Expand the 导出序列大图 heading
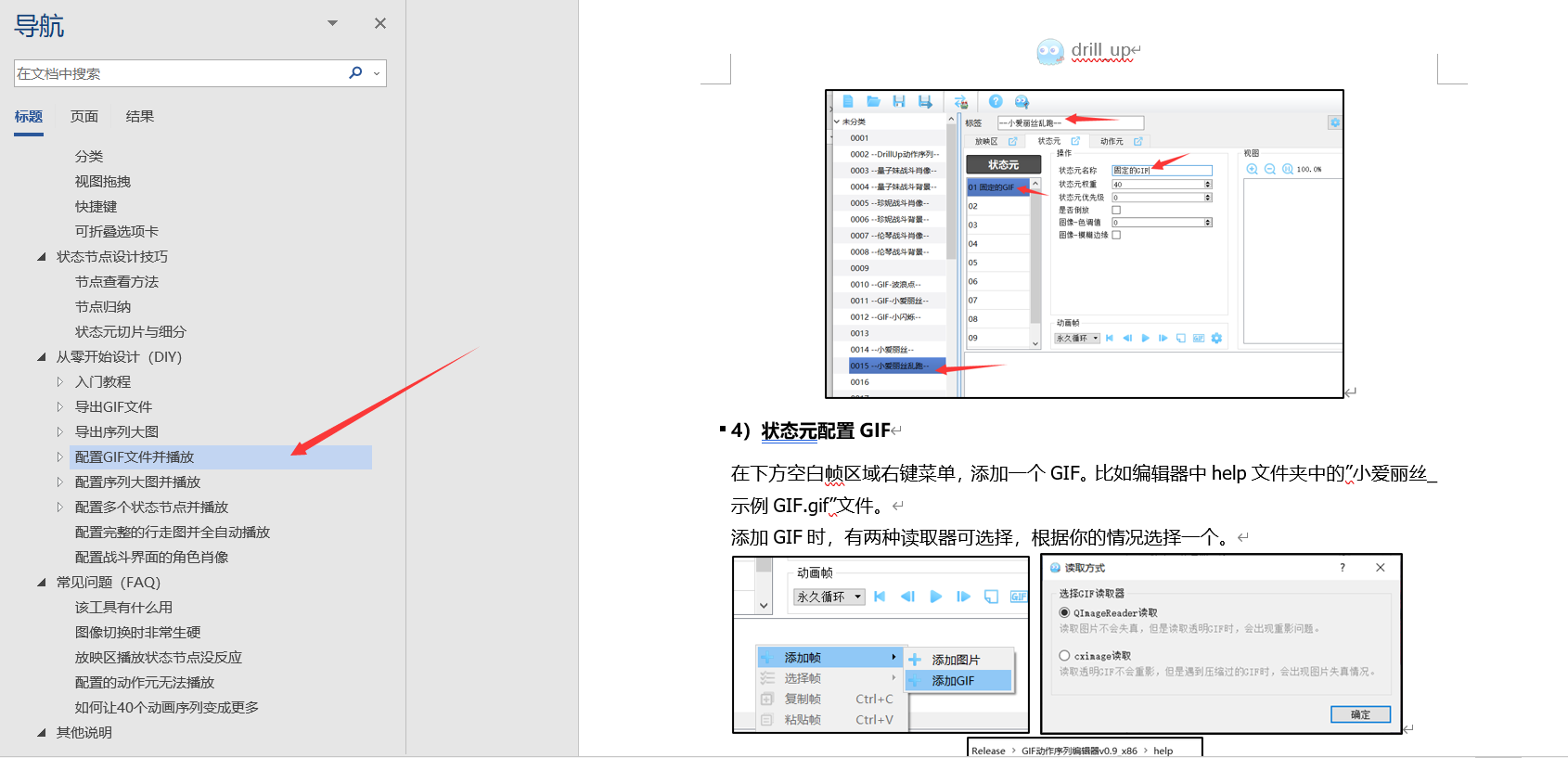This screenshot has height=758, width=1568. coord(59,432)
